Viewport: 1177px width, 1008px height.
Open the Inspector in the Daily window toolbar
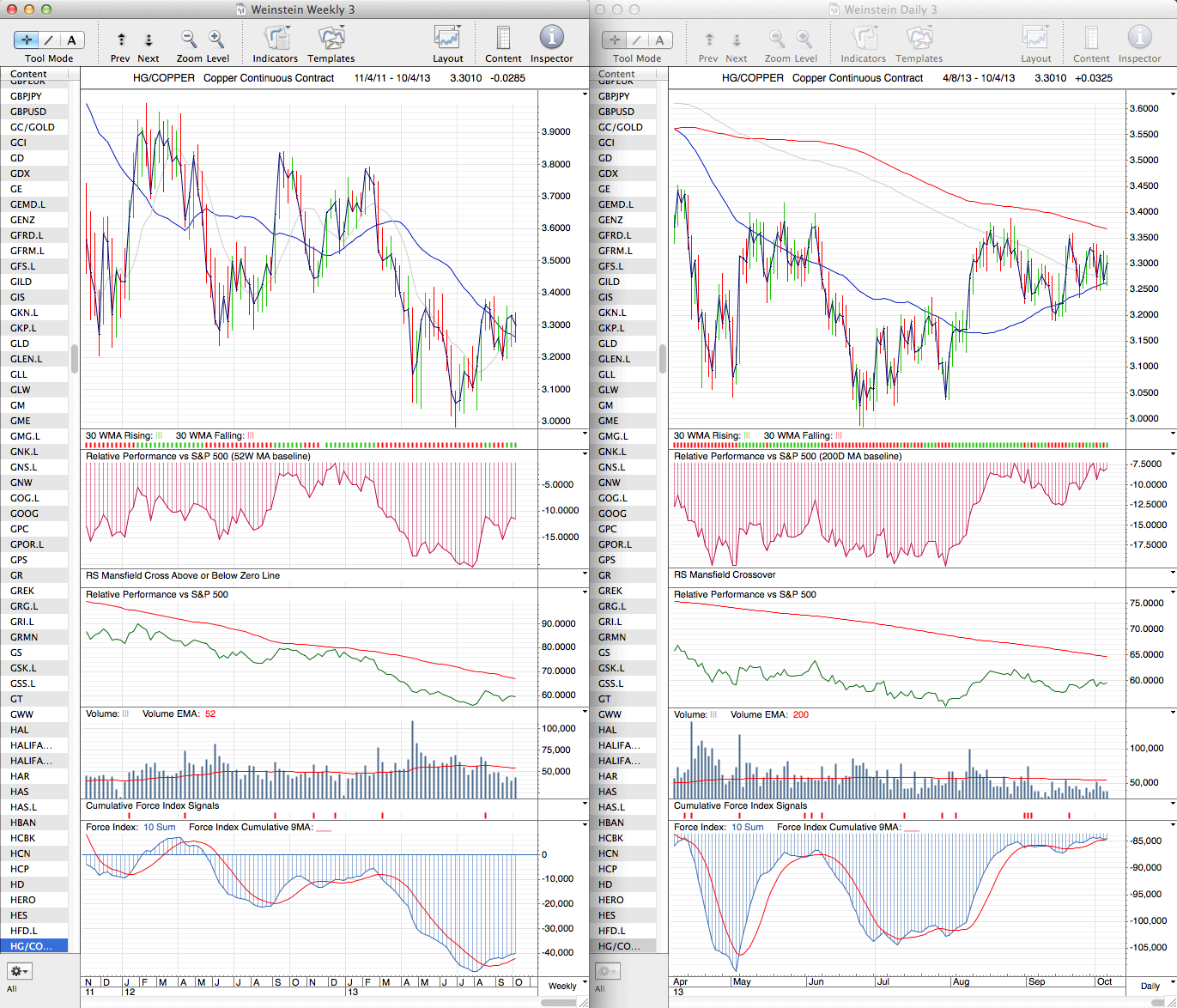click(1139, 39)
